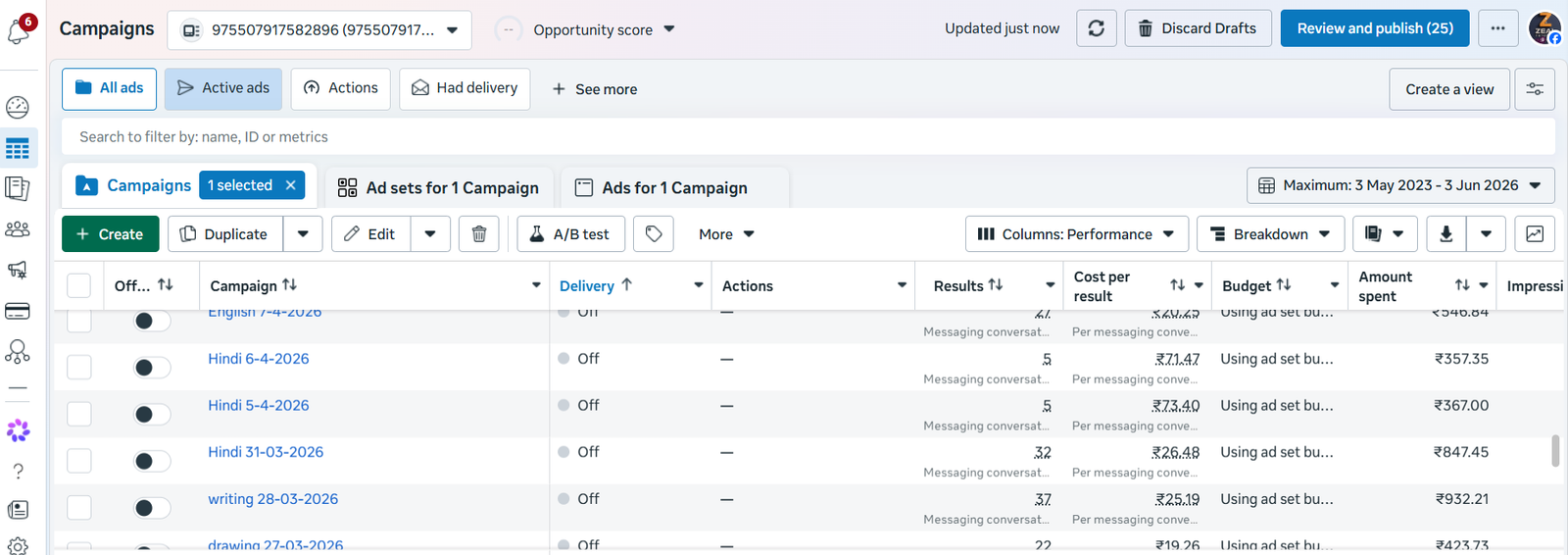Open Ads for 1 Campaign tab

tap(674, 187)
